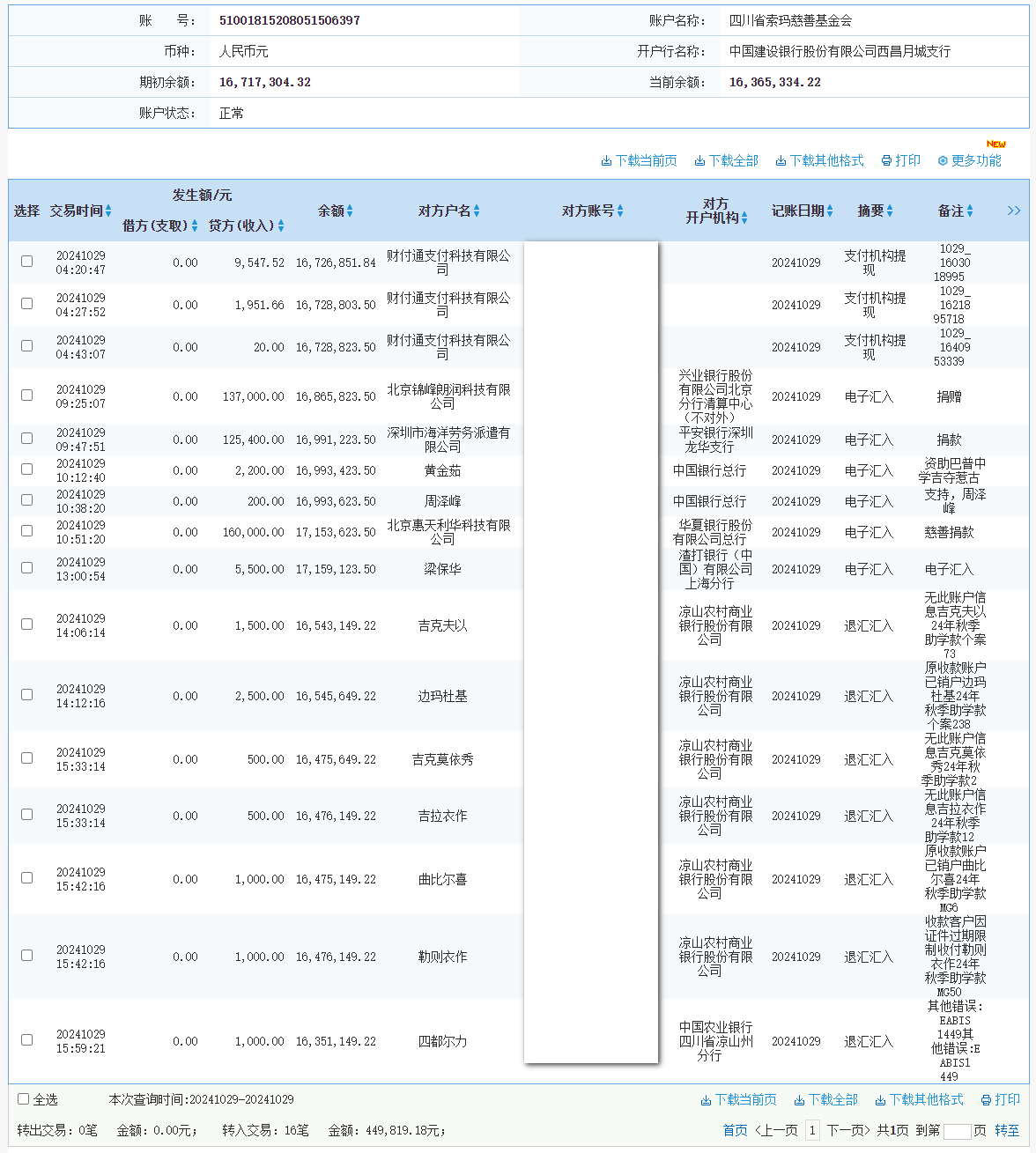Sort 摘要 column arrows

point(890,211)
